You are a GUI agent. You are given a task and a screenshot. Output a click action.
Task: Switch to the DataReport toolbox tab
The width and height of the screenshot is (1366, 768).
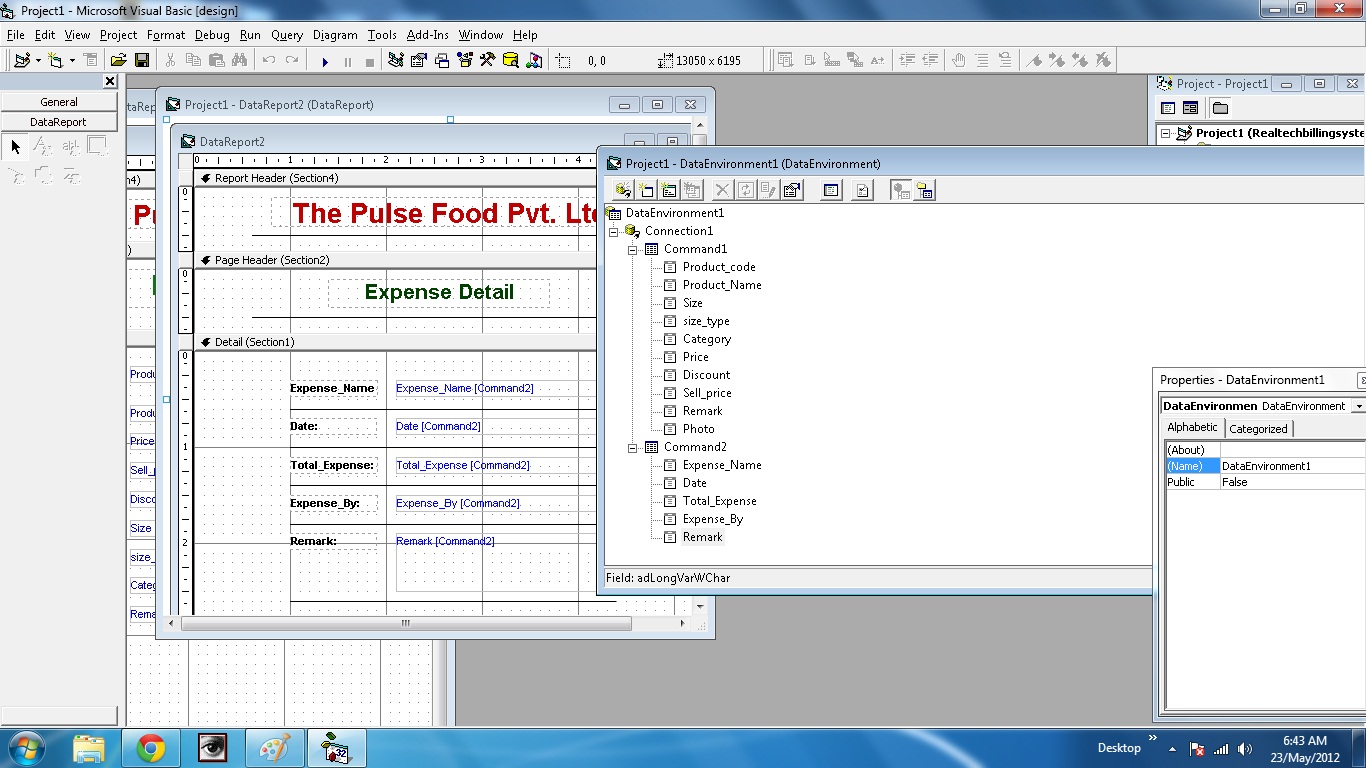tap(57, 121)
